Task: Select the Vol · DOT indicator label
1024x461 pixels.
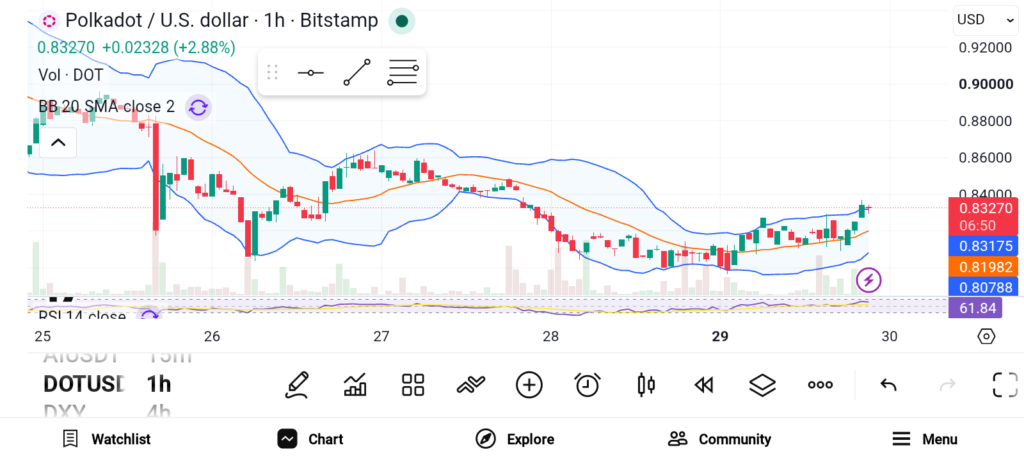Action: (71, 75)
